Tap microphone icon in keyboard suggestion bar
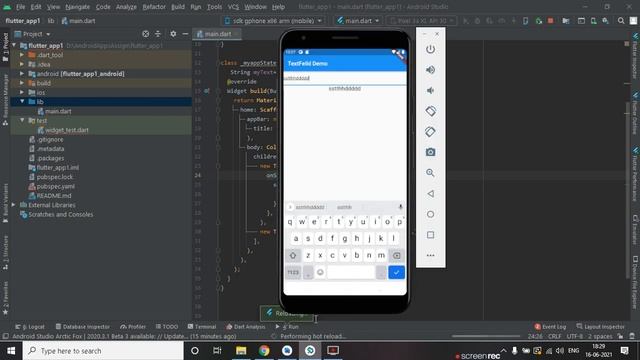The width and height of the screenshot is (640, 360). [x=400, y=207]
